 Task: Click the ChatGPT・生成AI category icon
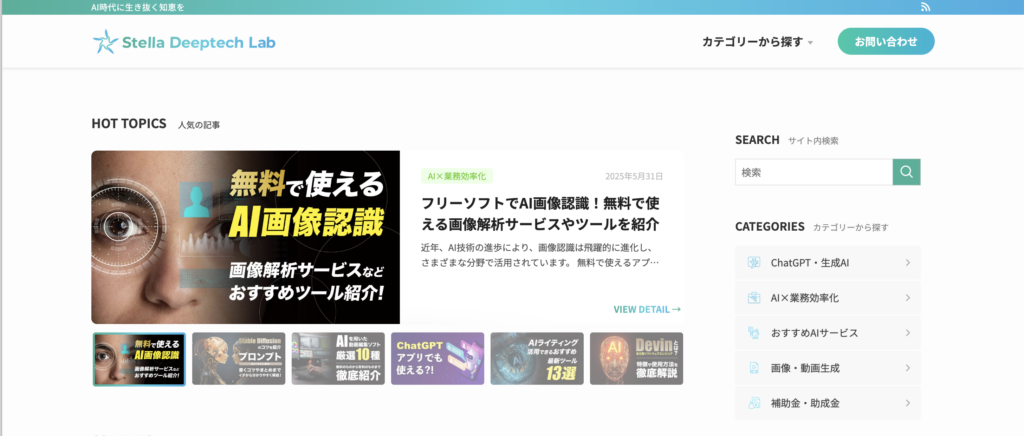coord(754,263)
